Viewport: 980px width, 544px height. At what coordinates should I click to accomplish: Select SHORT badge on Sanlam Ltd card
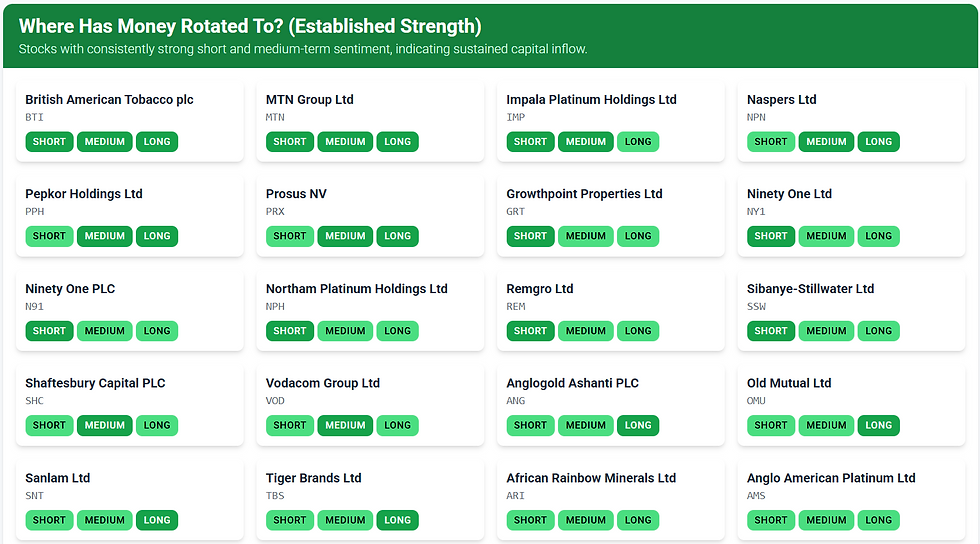point(49,520)
